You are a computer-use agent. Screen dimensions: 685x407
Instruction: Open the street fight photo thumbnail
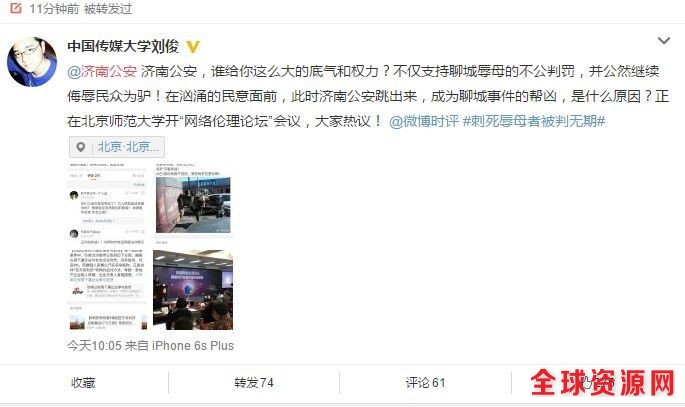193,201
